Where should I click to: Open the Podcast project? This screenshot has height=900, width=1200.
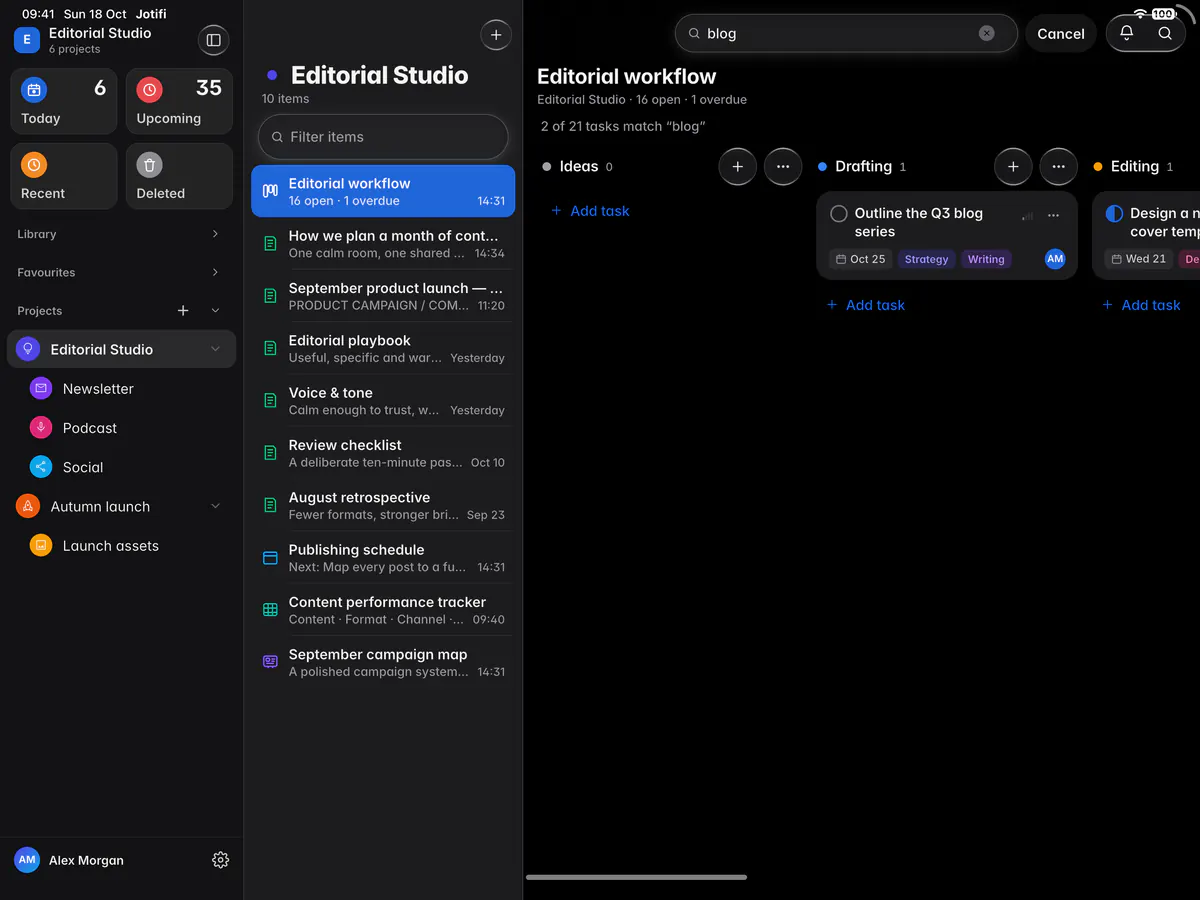pos(122,428)
